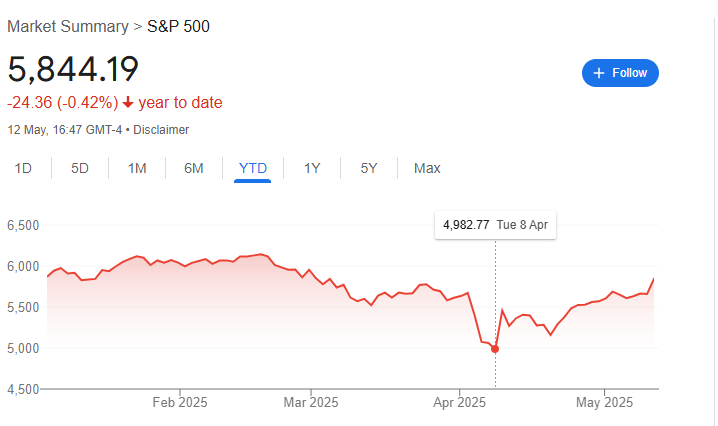Click the Follow button
Image resolution: width=718 pixels, height=426 pixels.
click(620, 73)
